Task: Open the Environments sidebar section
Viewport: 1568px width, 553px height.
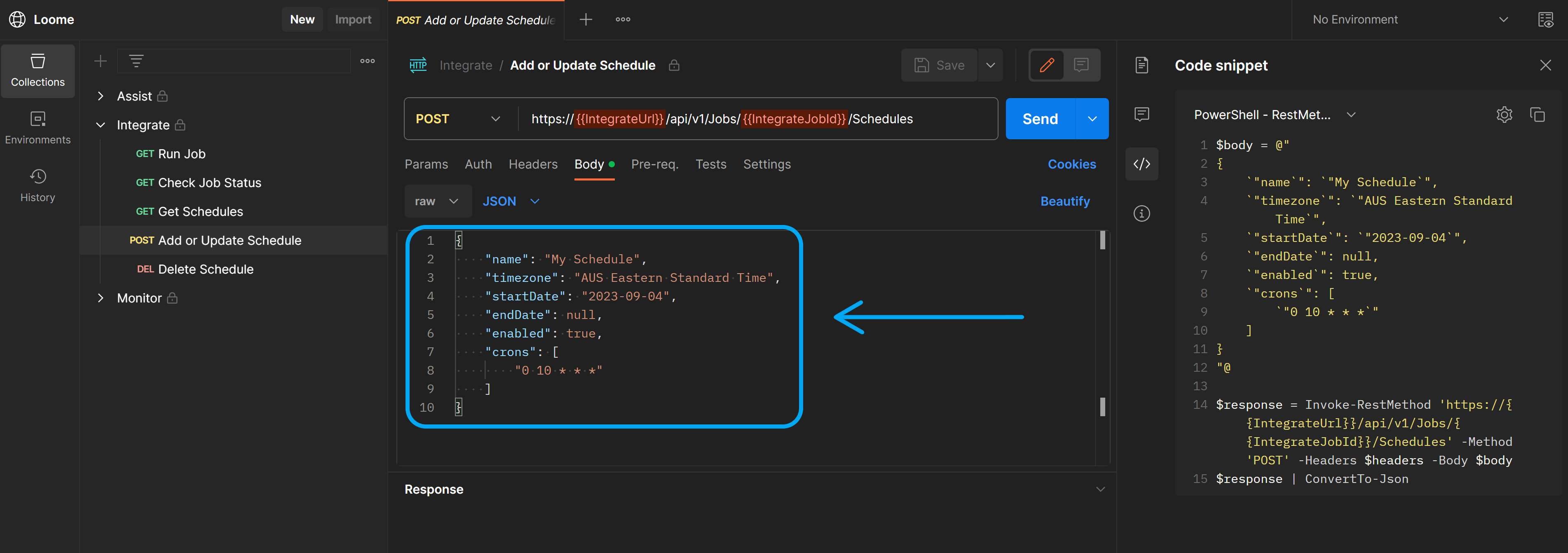Action: point(38,129)
